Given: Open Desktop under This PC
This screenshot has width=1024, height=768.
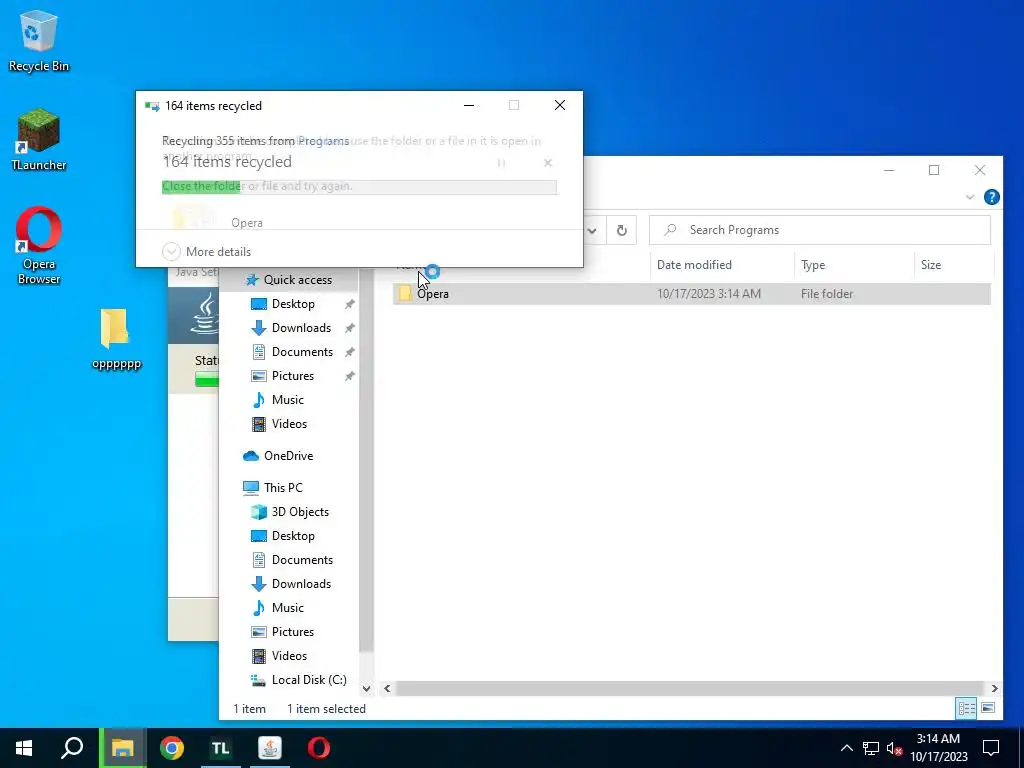Looking at the screenshot, I should [293, 536].
